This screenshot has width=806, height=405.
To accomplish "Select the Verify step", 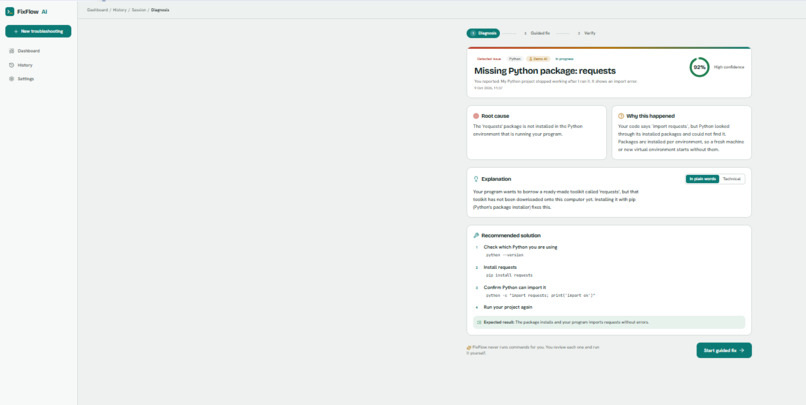I will pyautogui.click(x=587, y=33).
